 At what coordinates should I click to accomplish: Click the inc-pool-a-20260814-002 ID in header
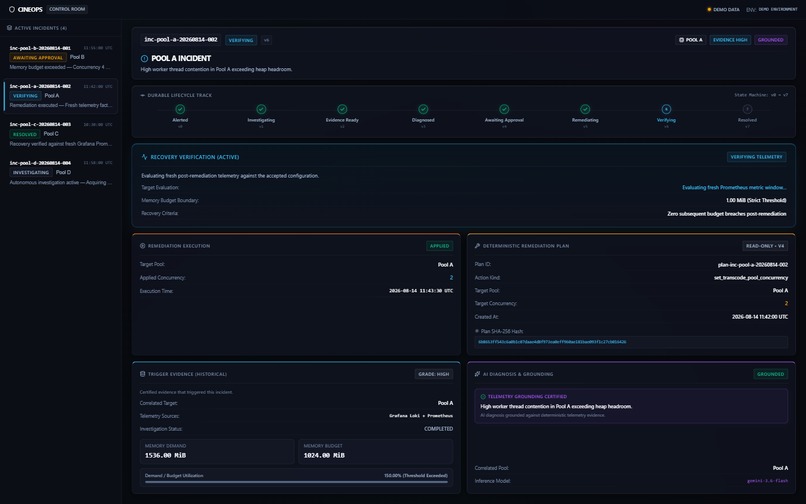tap(181, 40)
